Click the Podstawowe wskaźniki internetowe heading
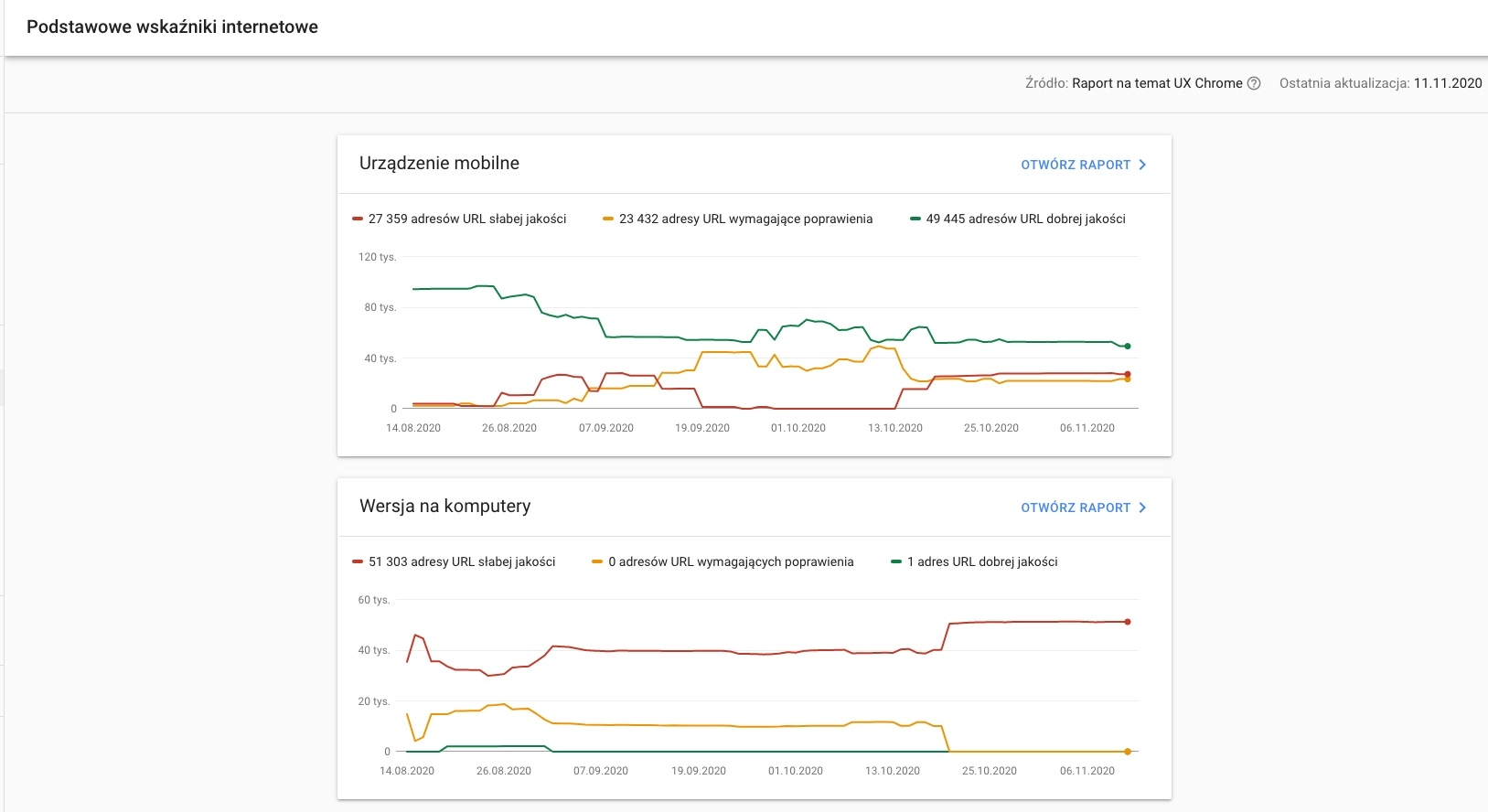 tap(172, 27)
